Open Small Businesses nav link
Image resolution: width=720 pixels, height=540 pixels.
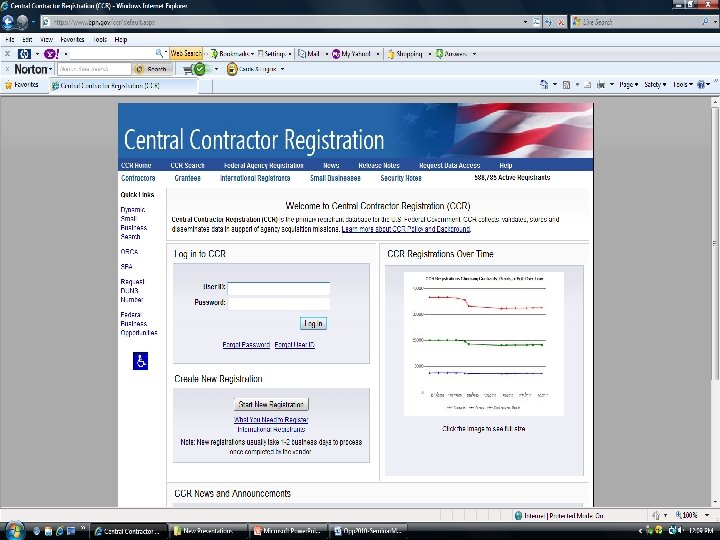coord(335,178)
